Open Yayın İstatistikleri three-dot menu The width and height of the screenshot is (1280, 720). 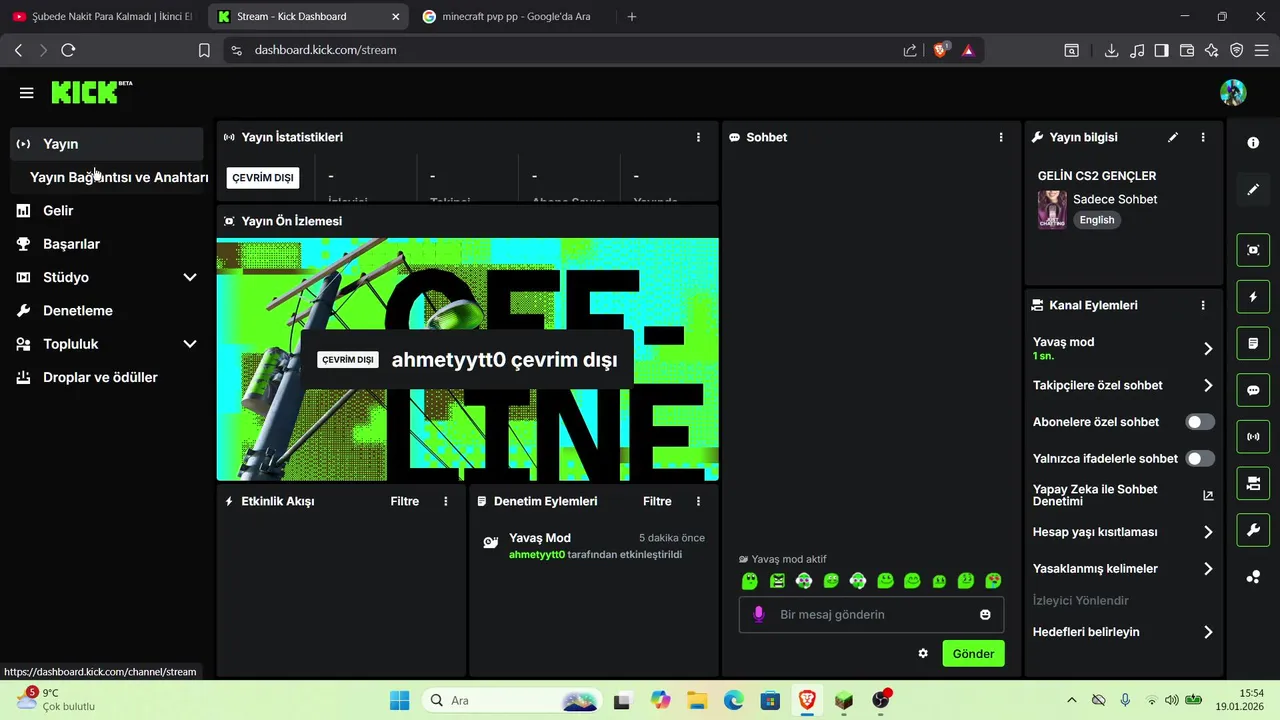point(698,137)
